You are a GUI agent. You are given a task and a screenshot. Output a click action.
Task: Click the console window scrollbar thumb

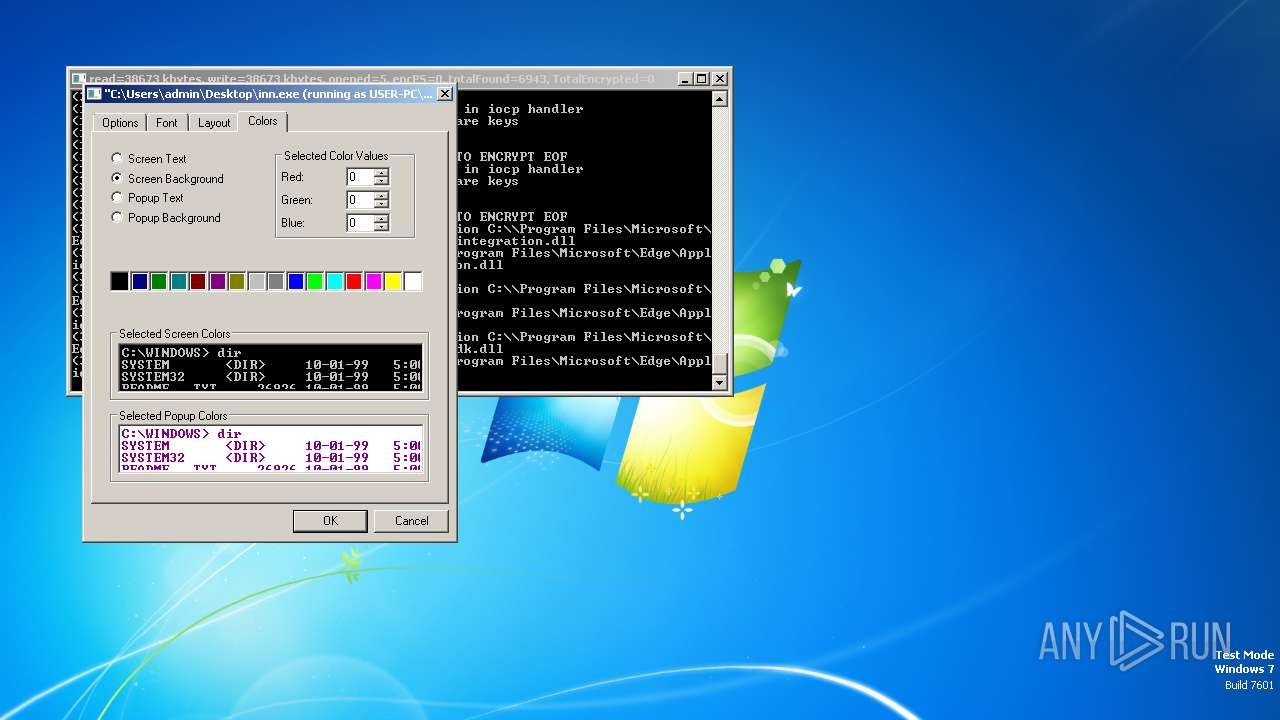(719, 363)
